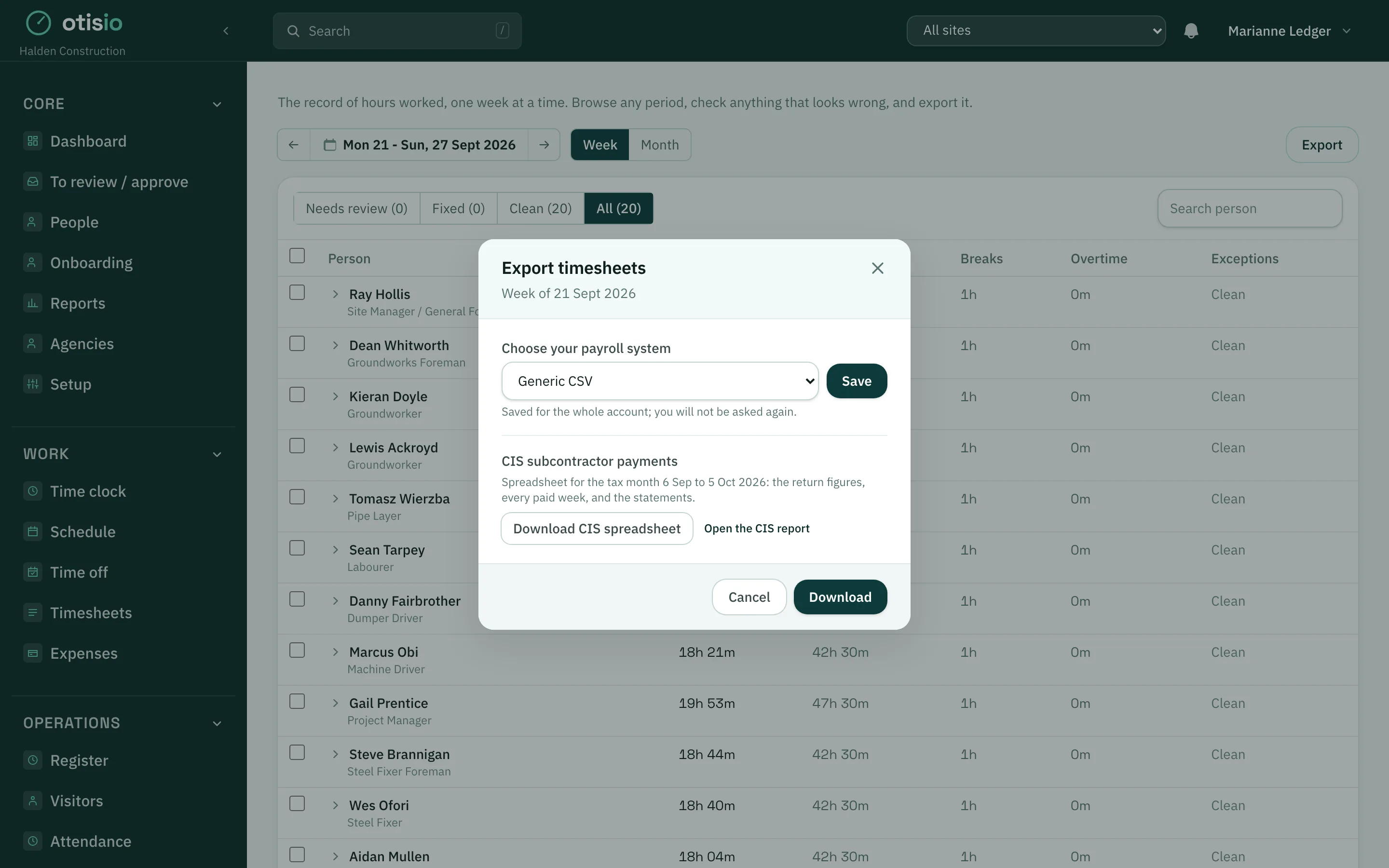Tick the checkbox for Wes Ofori

click(297, 804)
